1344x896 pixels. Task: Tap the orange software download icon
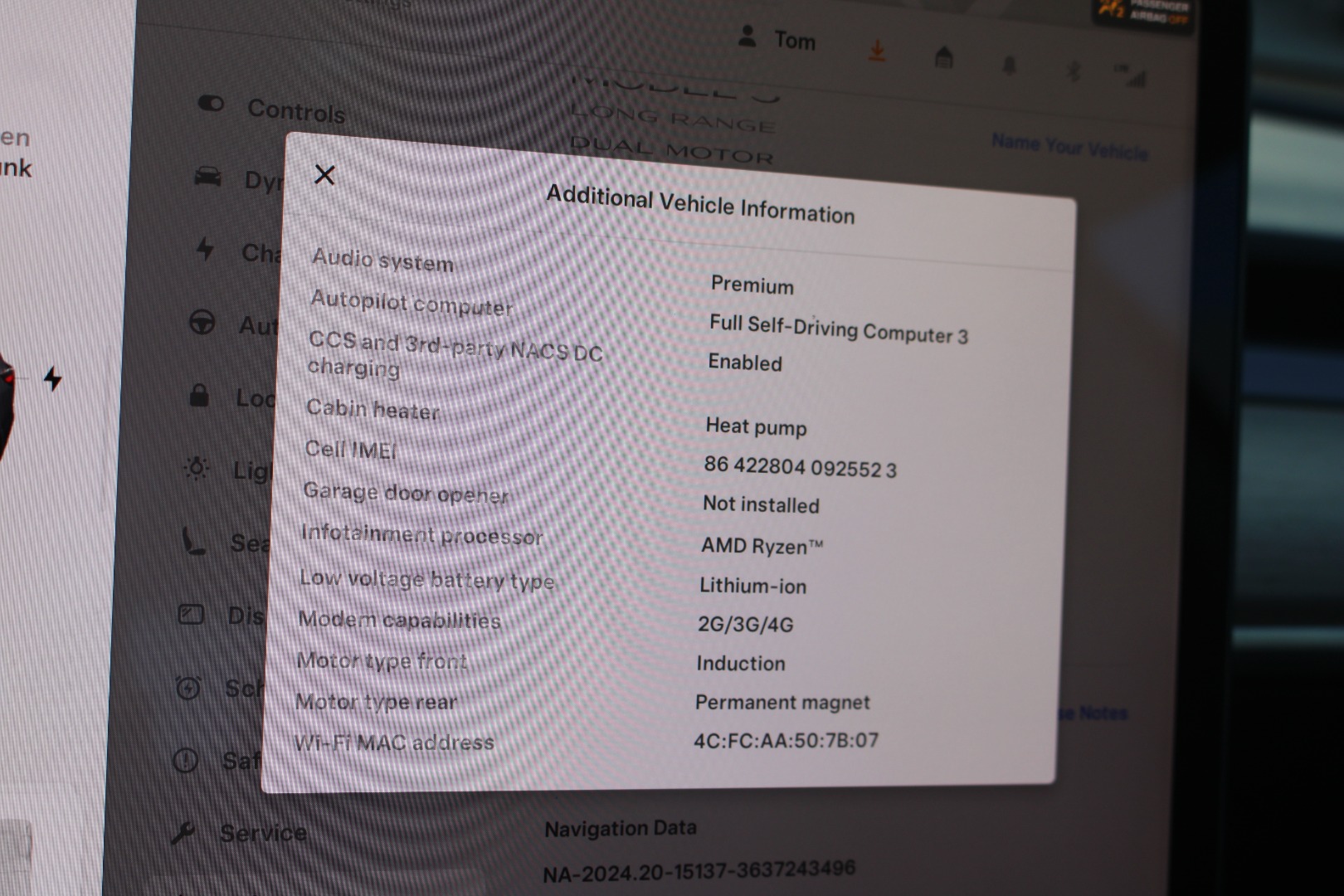click(876, 51)
